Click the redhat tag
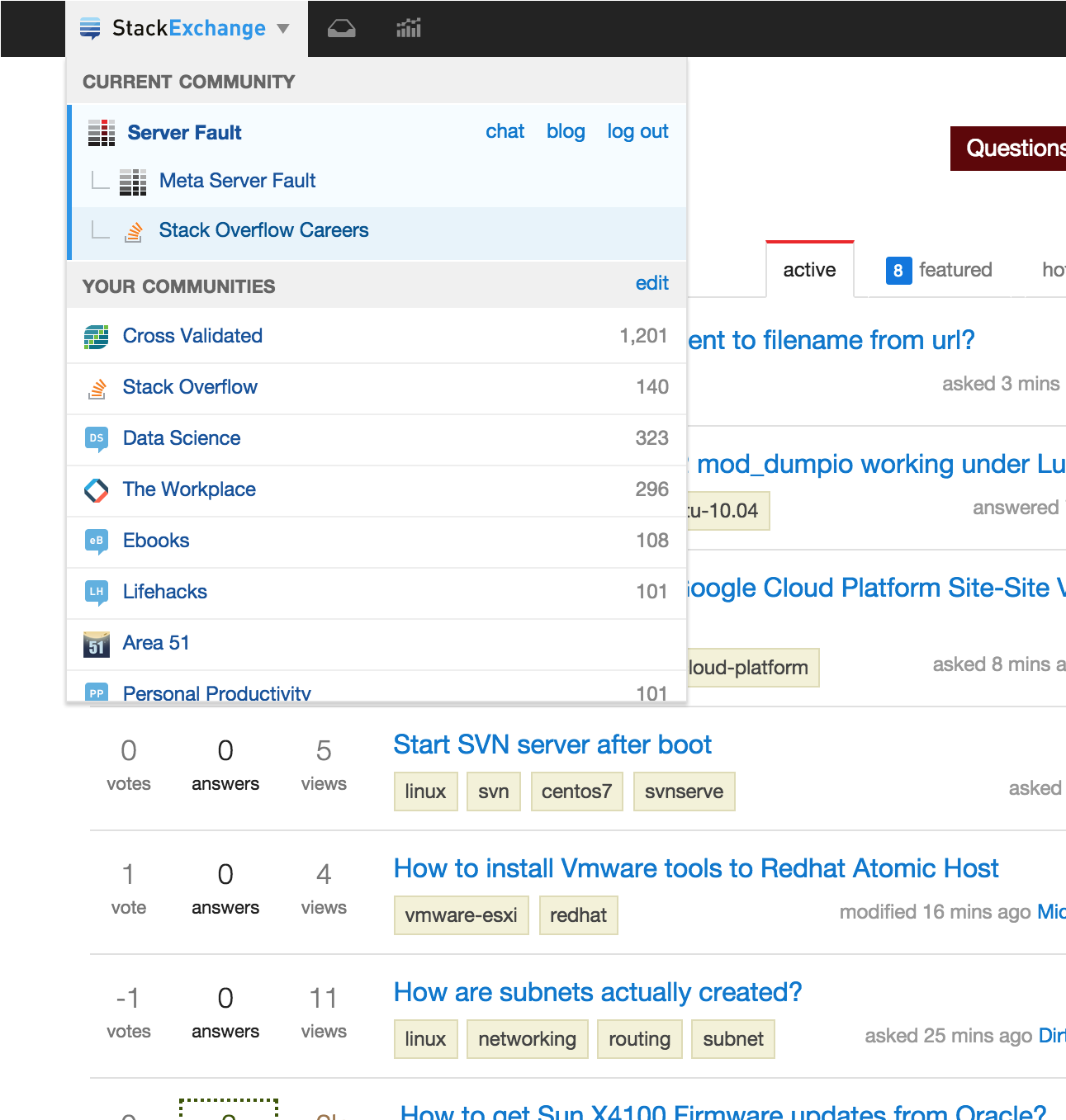The width and height of the screenshot is (1066, 1120). [578, 915]
